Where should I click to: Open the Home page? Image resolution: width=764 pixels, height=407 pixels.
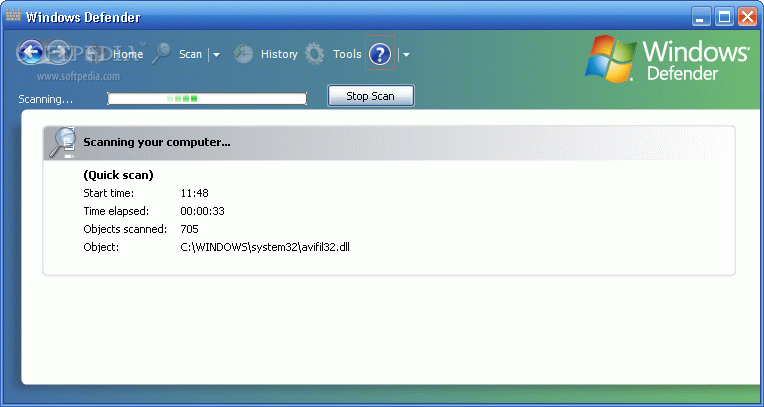tap(128, 54)
